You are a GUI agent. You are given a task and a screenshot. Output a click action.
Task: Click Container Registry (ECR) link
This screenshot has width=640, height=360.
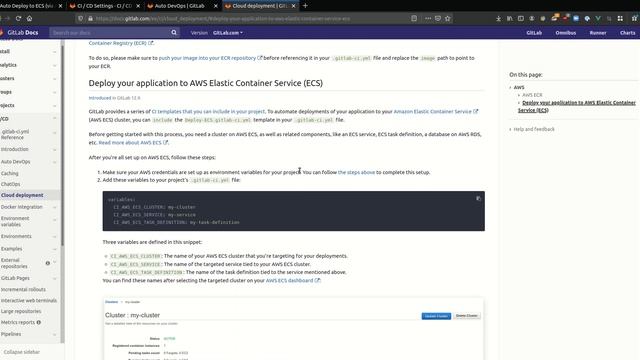[x=121, y=43]
